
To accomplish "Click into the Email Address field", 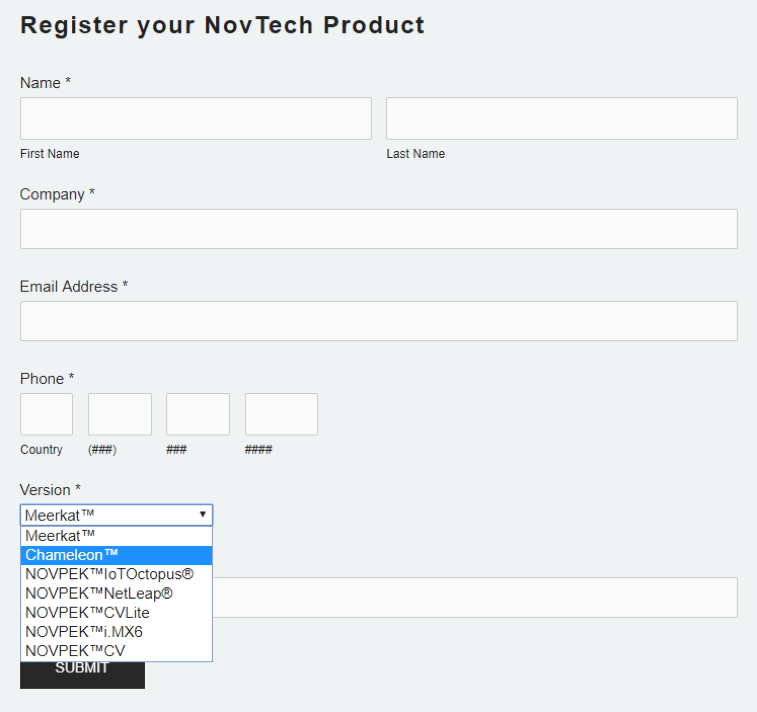I will (x=378, y=321).
